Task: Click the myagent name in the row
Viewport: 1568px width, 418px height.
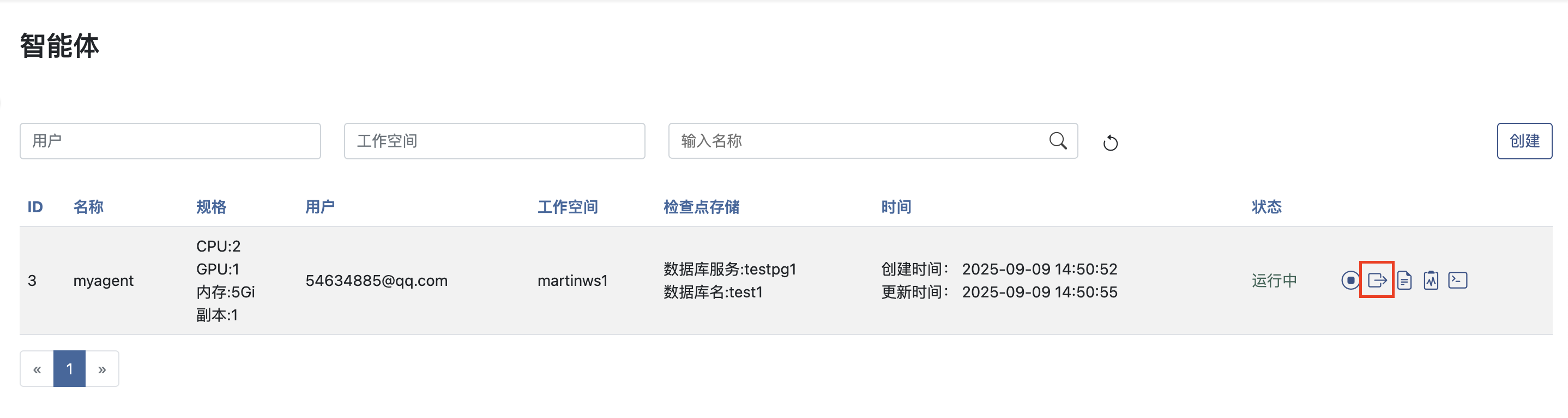Action: point(104,281)
